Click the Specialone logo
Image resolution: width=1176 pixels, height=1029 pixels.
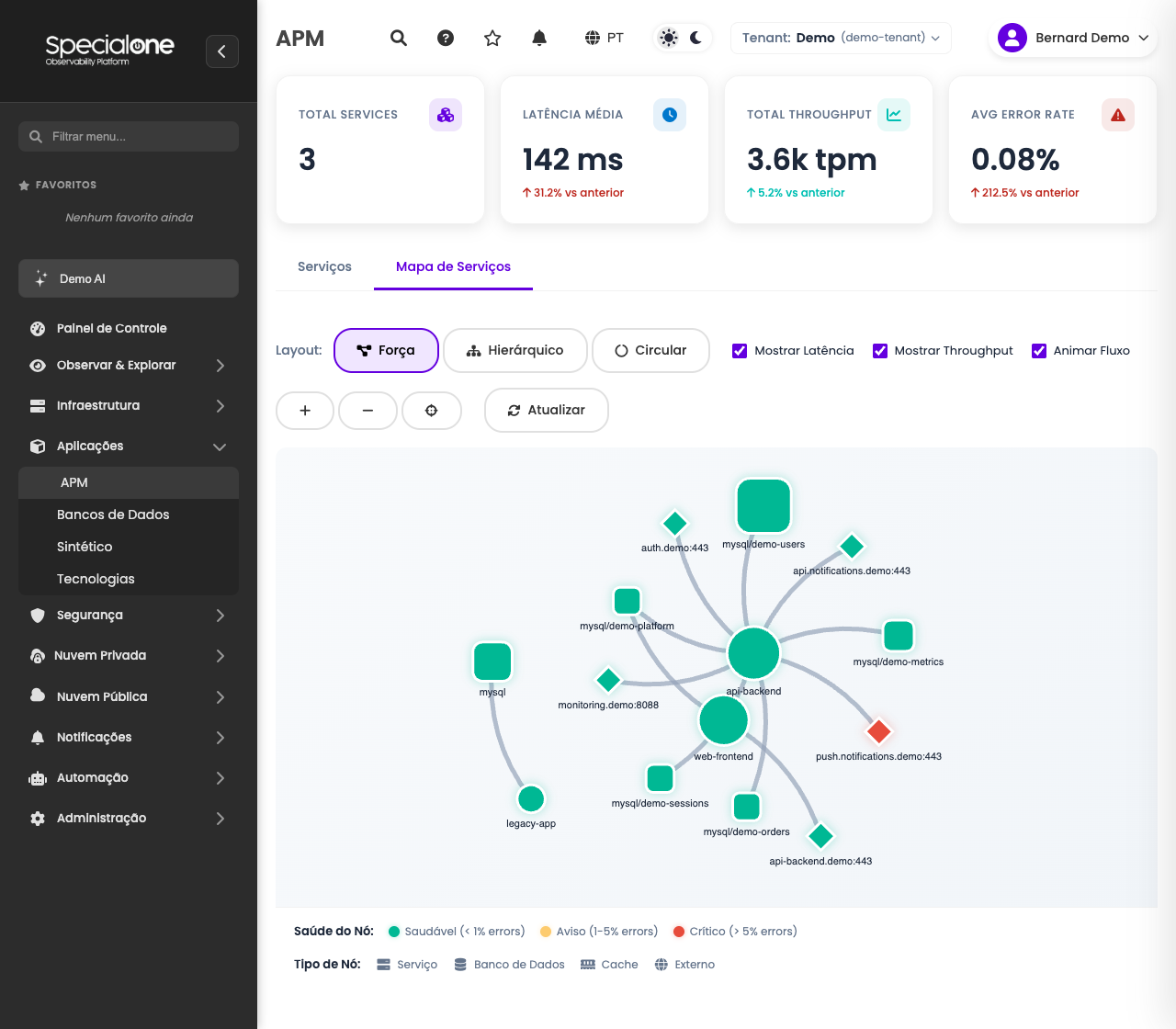(x=109, y=50)
